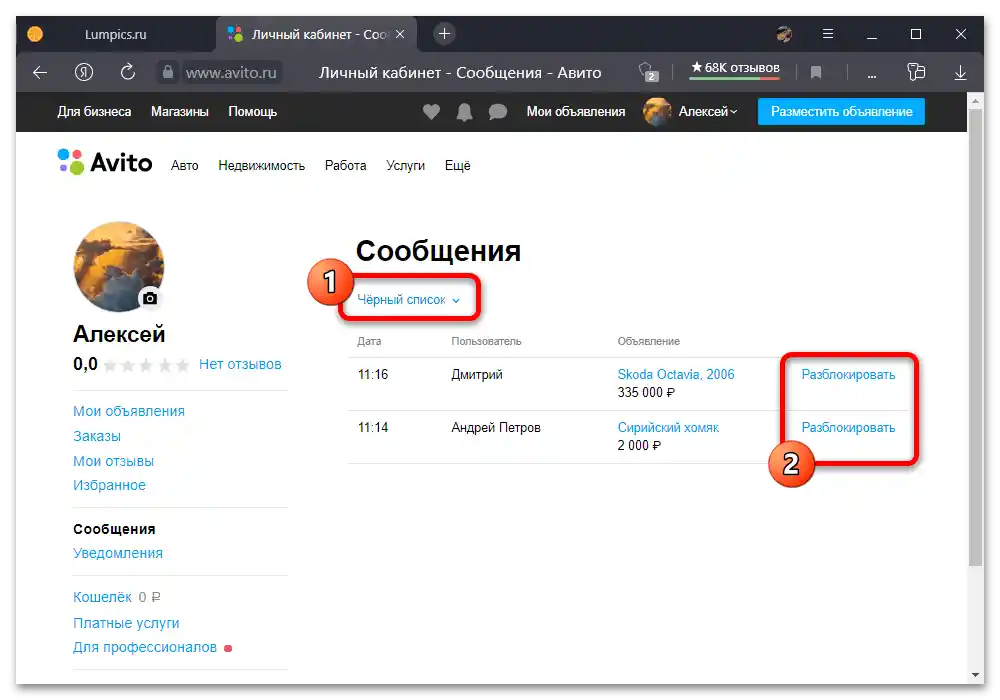Open Помощь in top bar
1000x700 pixels.
(253, 112)
